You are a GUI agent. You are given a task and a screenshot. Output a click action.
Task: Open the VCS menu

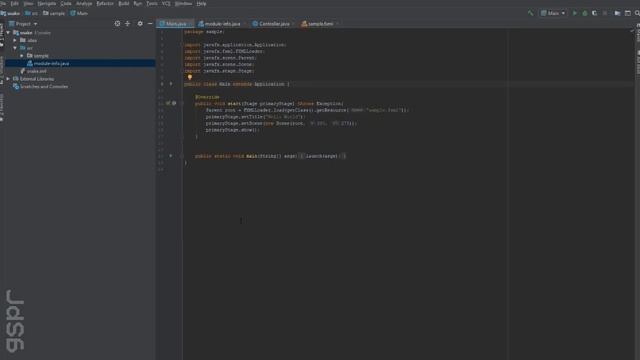coord(166,4)
